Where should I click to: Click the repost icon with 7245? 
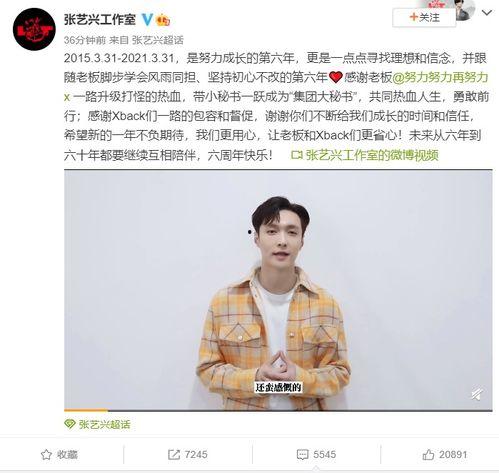coord(174,454)
